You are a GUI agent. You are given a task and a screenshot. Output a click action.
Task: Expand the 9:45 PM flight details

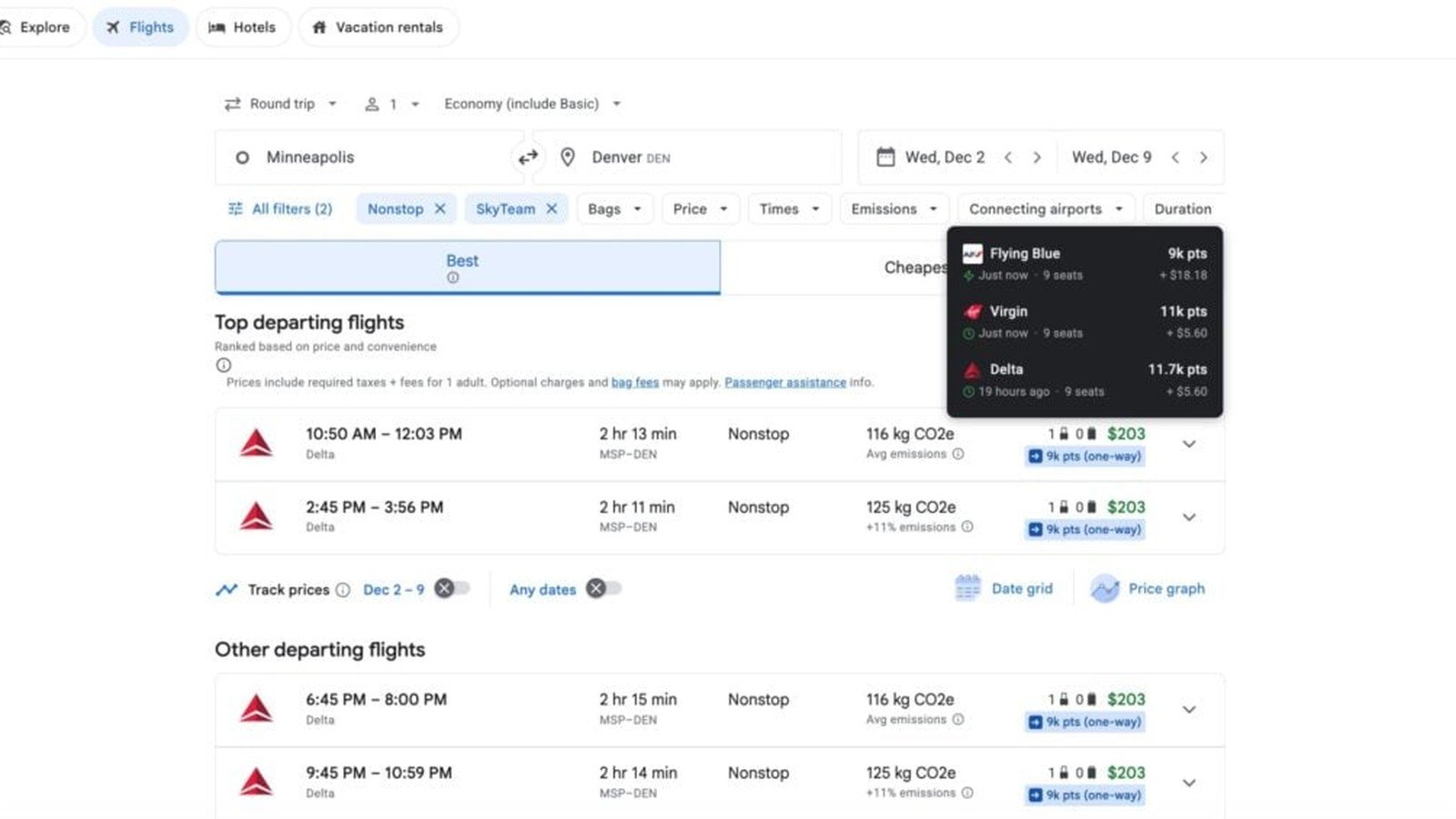tap(1188, 783)
